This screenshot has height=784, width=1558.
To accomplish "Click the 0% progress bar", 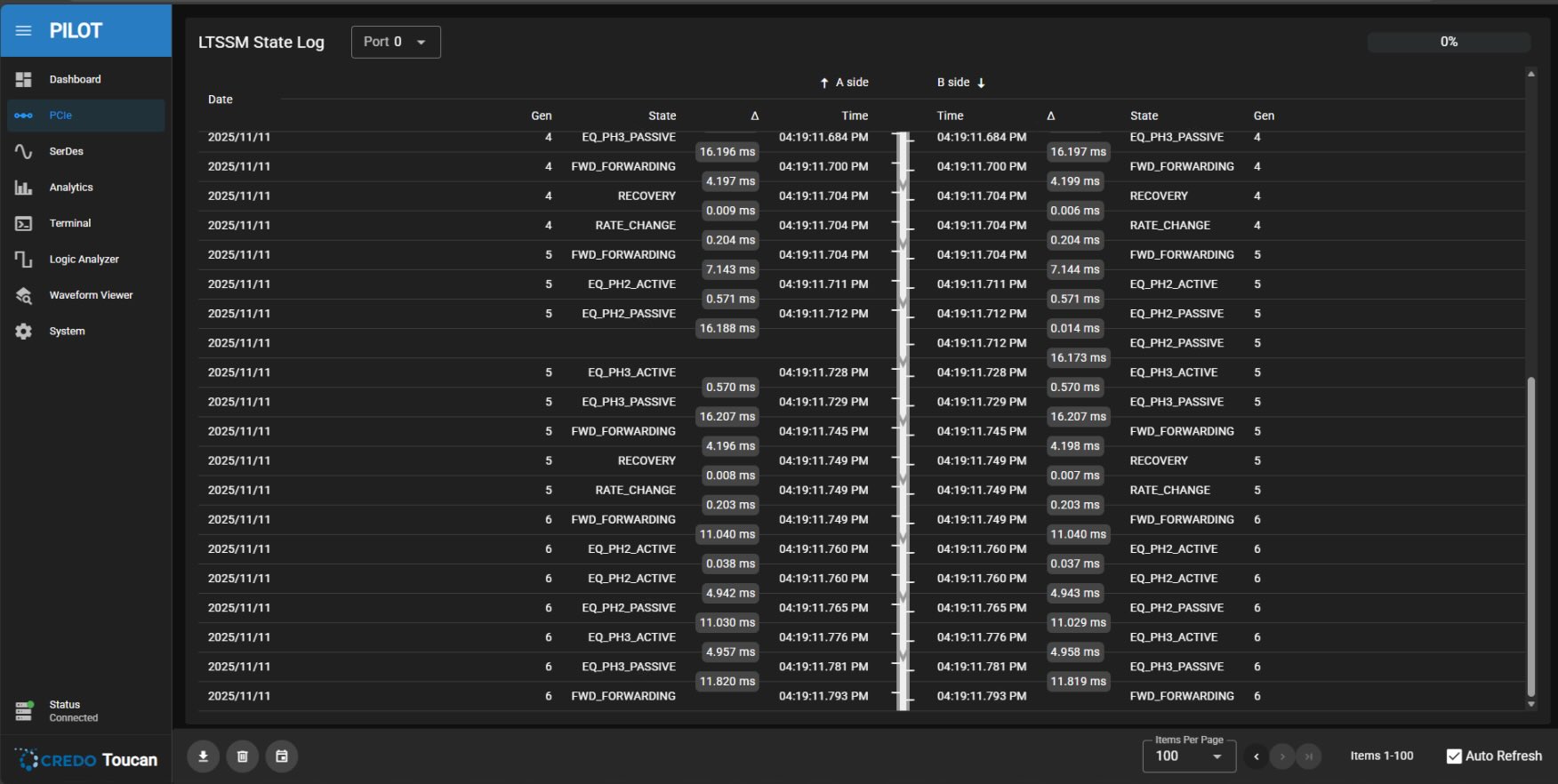I will coord(1448,42).
